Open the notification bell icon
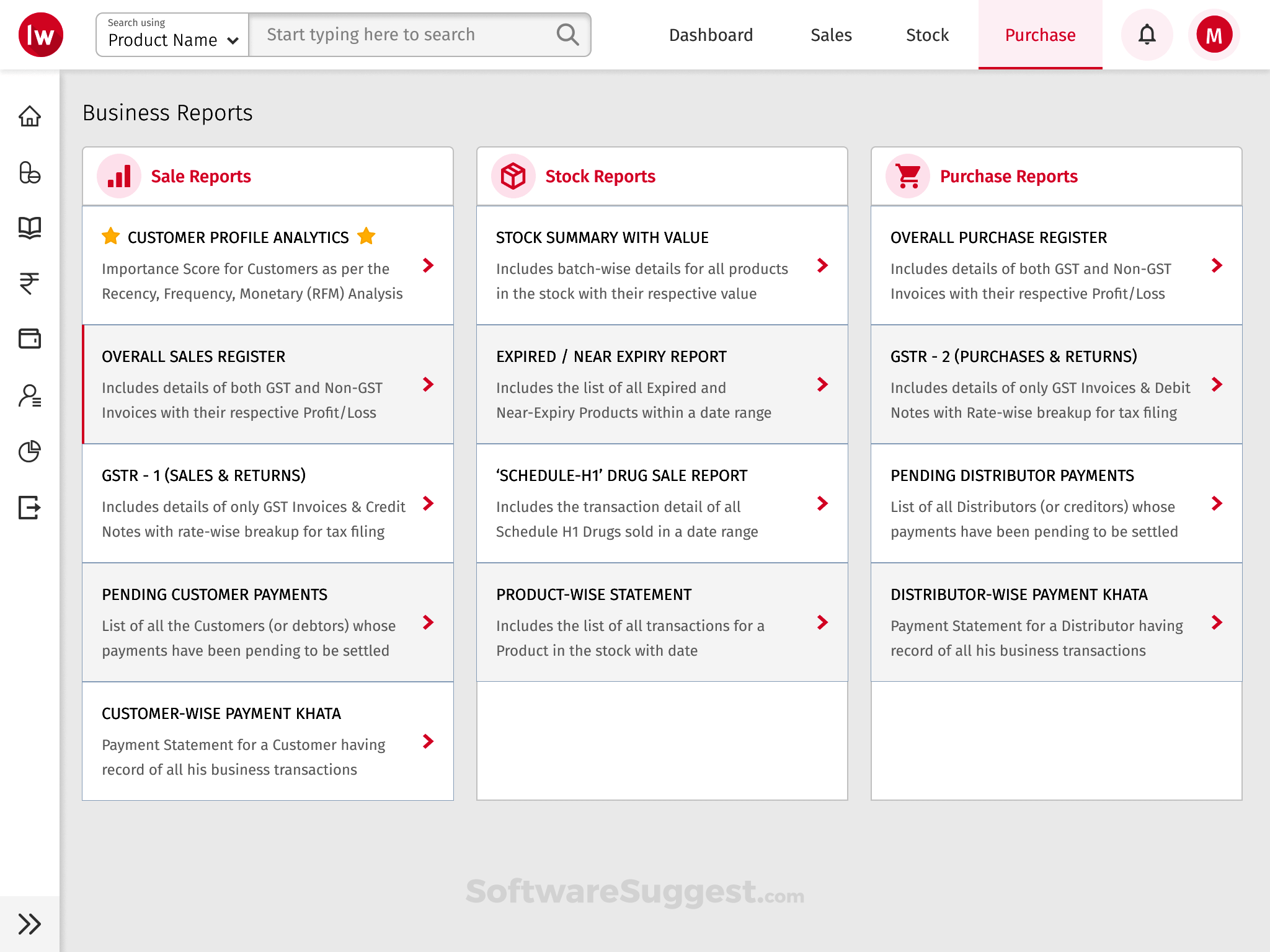1270x952 pixels. point(1147,34)
